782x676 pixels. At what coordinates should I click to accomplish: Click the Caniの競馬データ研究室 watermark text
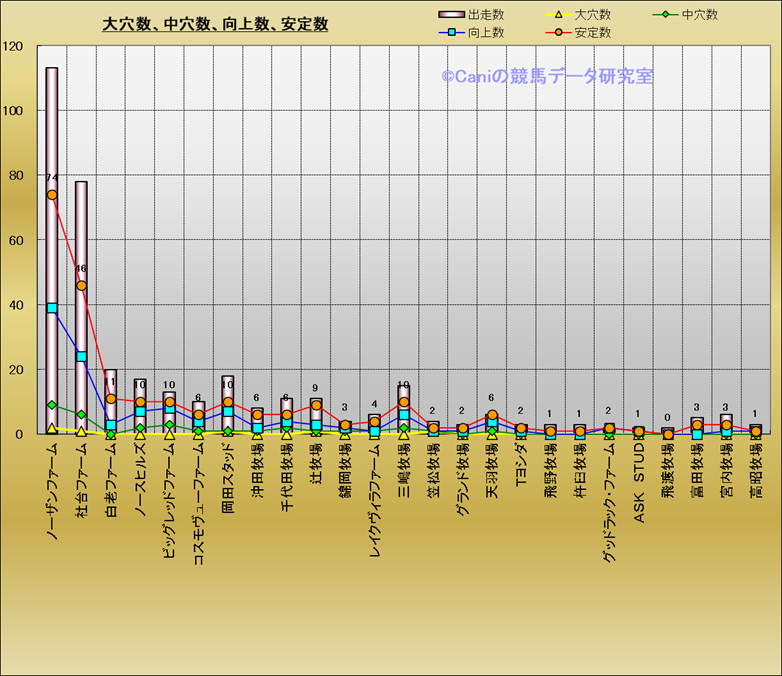click(547, 76)
